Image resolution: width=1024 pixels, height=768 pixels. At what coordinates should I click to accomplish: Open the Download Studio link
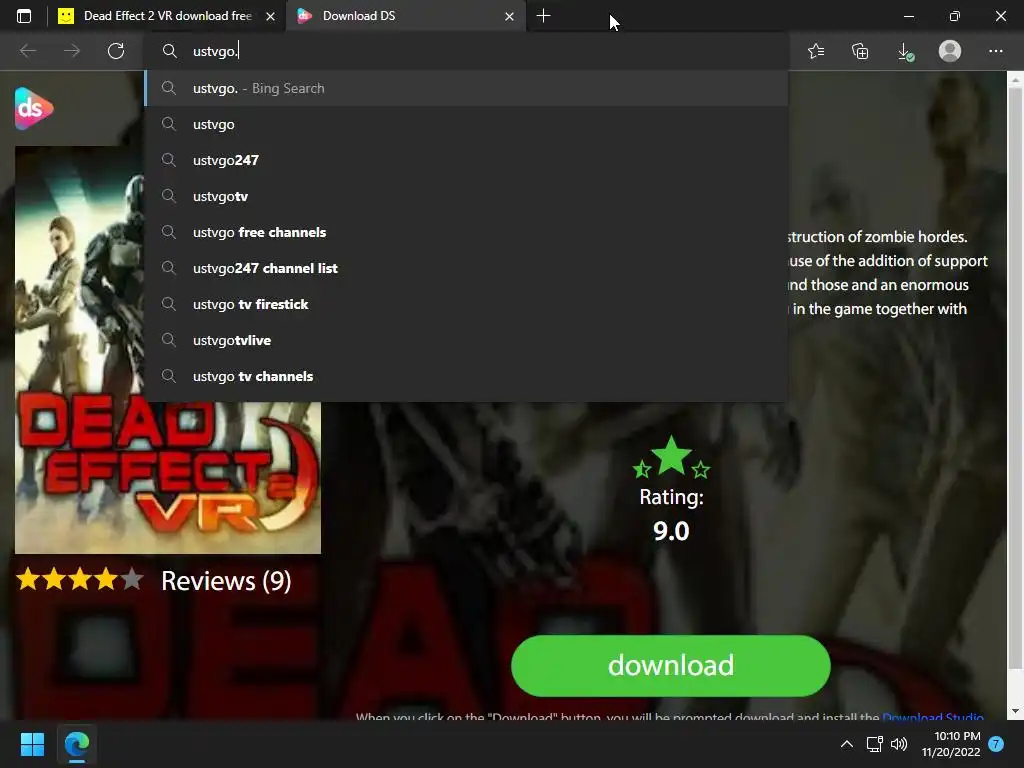click(933, 716)
